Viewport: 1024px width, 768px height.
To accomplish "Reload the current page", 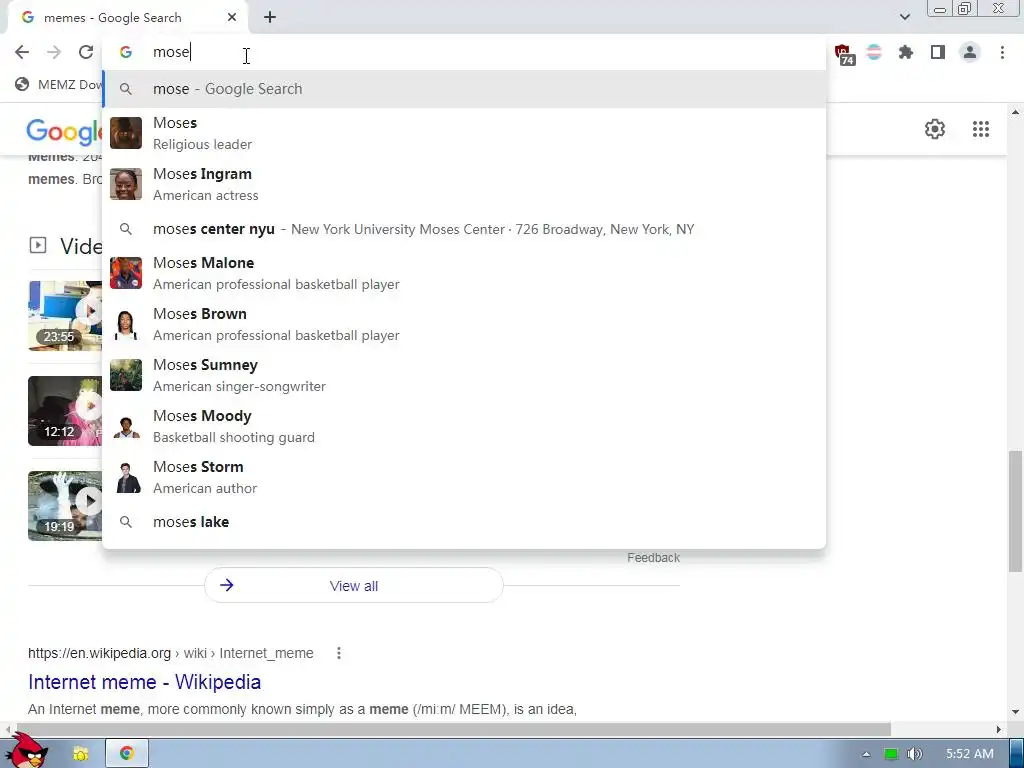I will tap(86, 52).
